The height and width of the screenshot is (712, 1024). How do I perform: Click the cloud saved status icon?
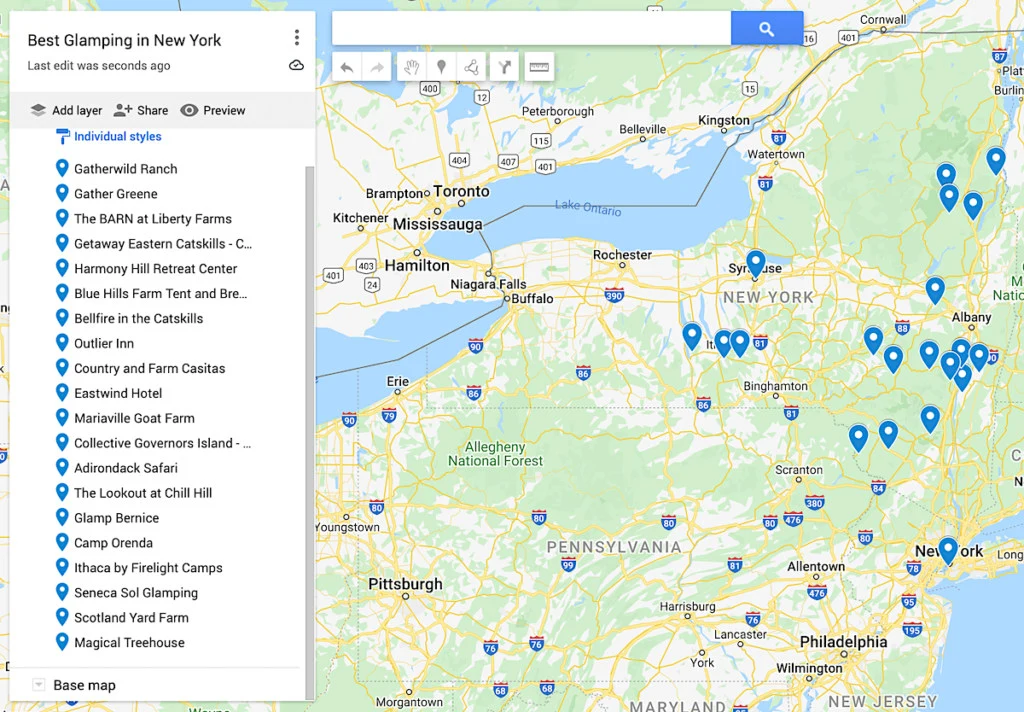[296, 65]
